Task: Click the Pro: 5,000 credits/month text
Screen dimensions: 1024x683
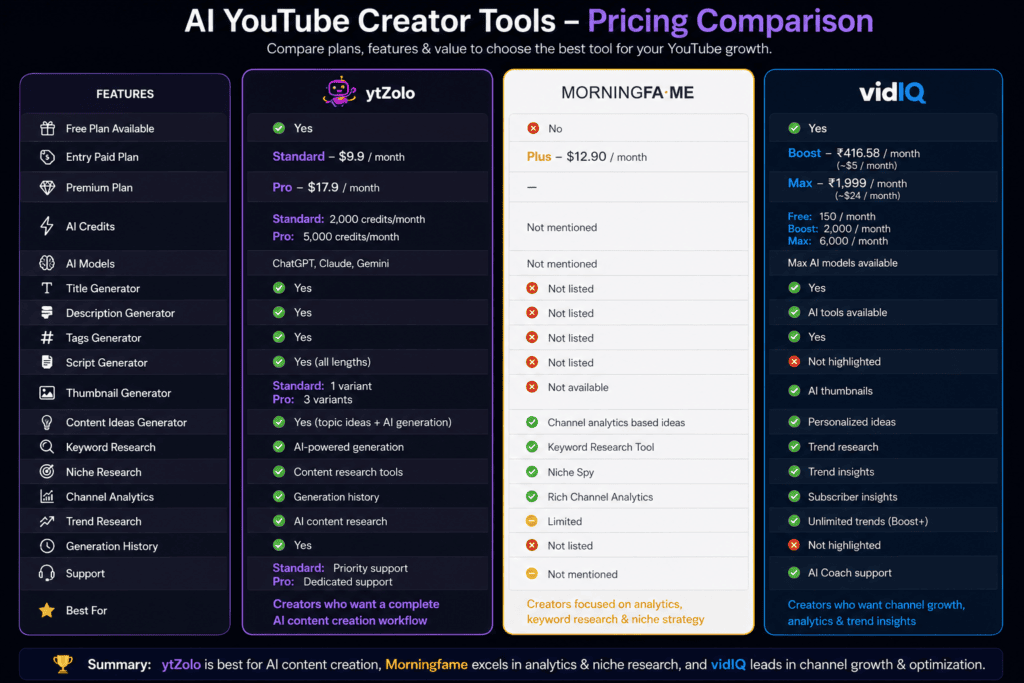Action: (336, 236)
